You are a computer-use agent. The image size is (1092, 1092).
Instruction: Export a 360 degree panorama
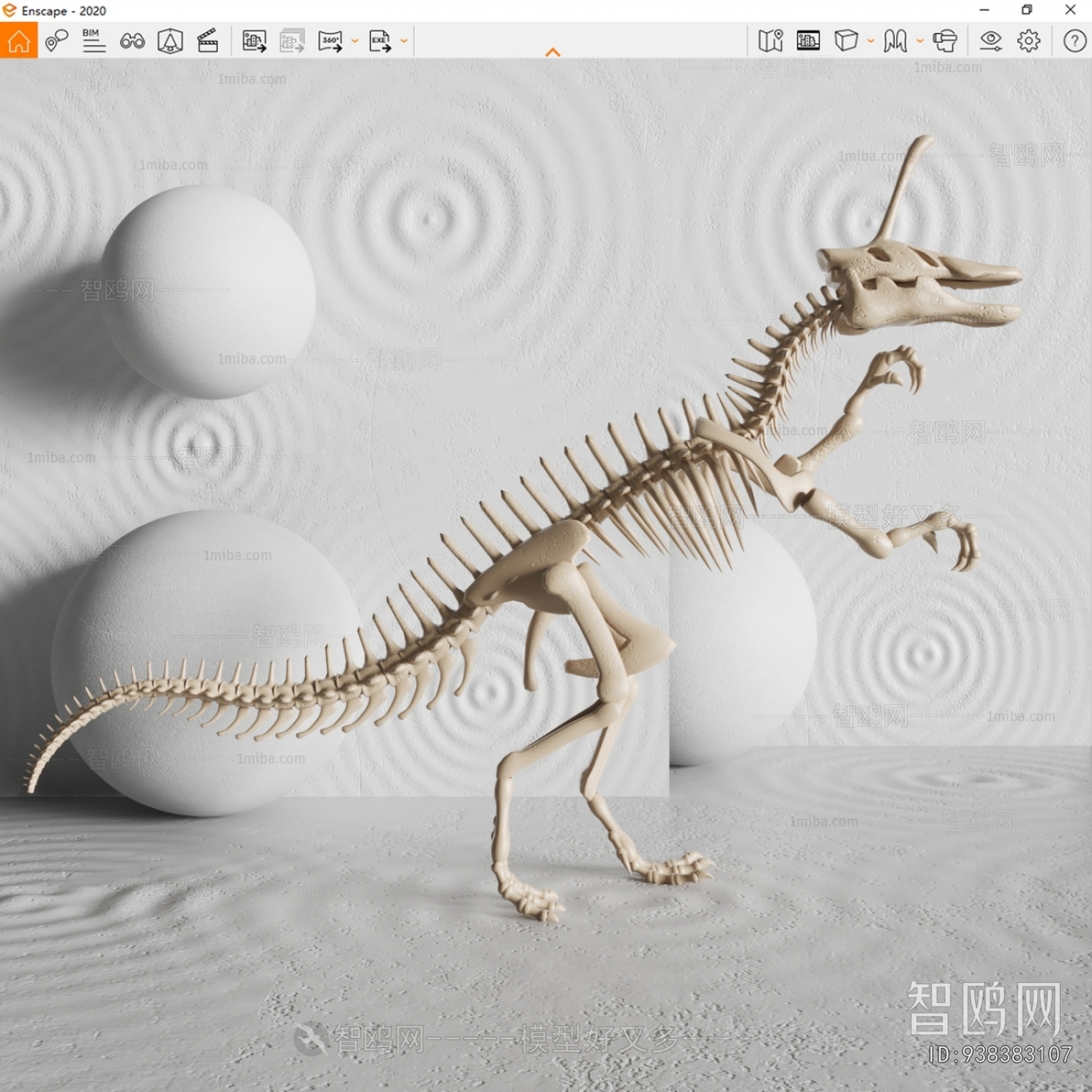pos(331,41)
